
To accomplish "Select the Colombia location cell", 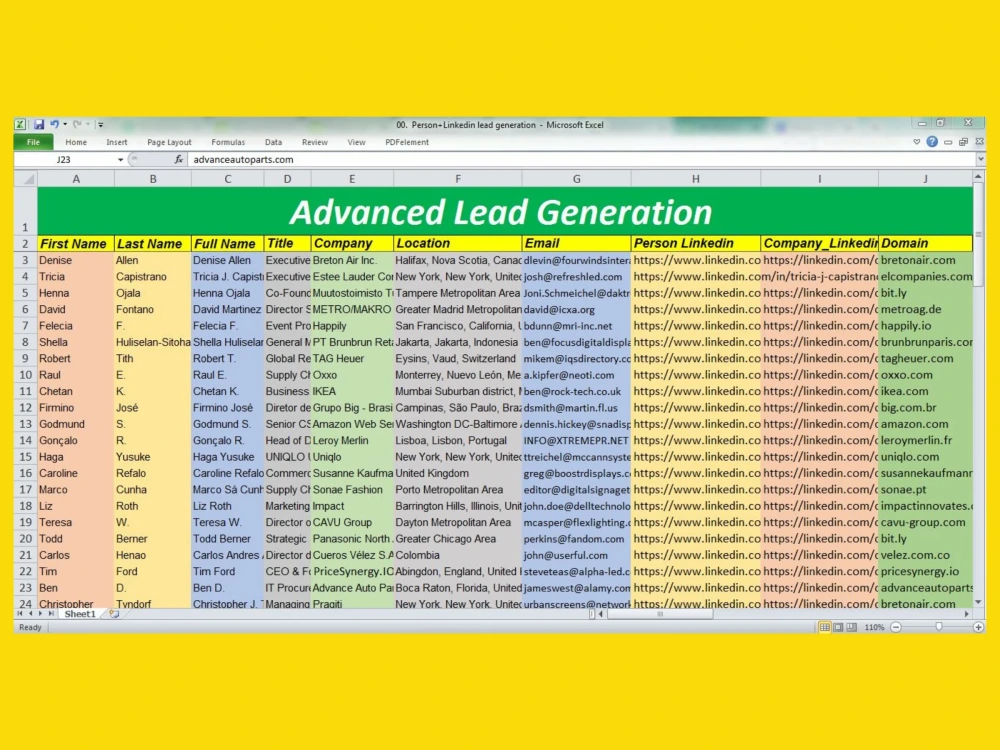I will click(x=457, y=555).
